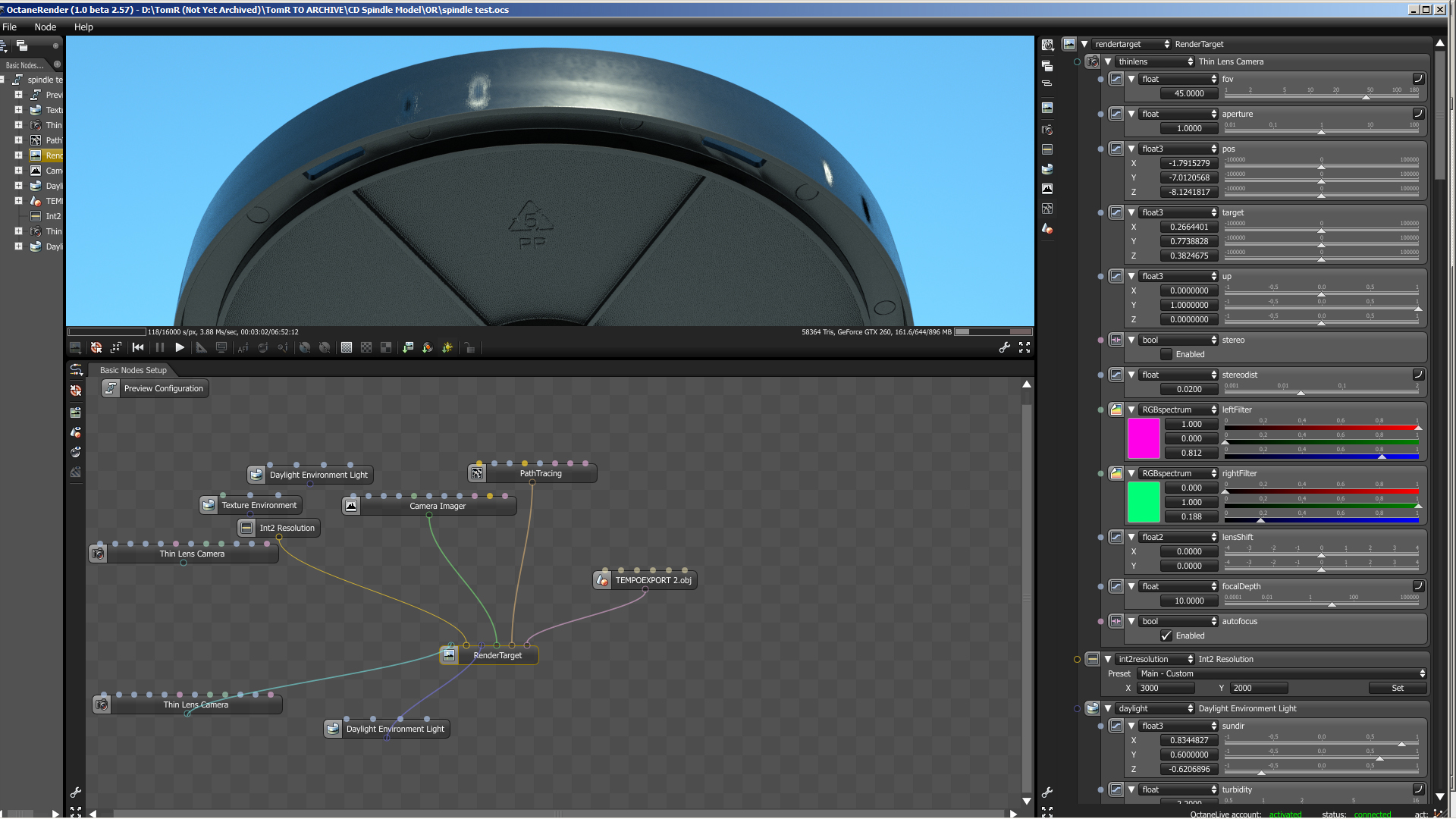Click the fullscreen icon of render viewport
This screenshot has height=819, width=1456.
tap(1025, 347)
